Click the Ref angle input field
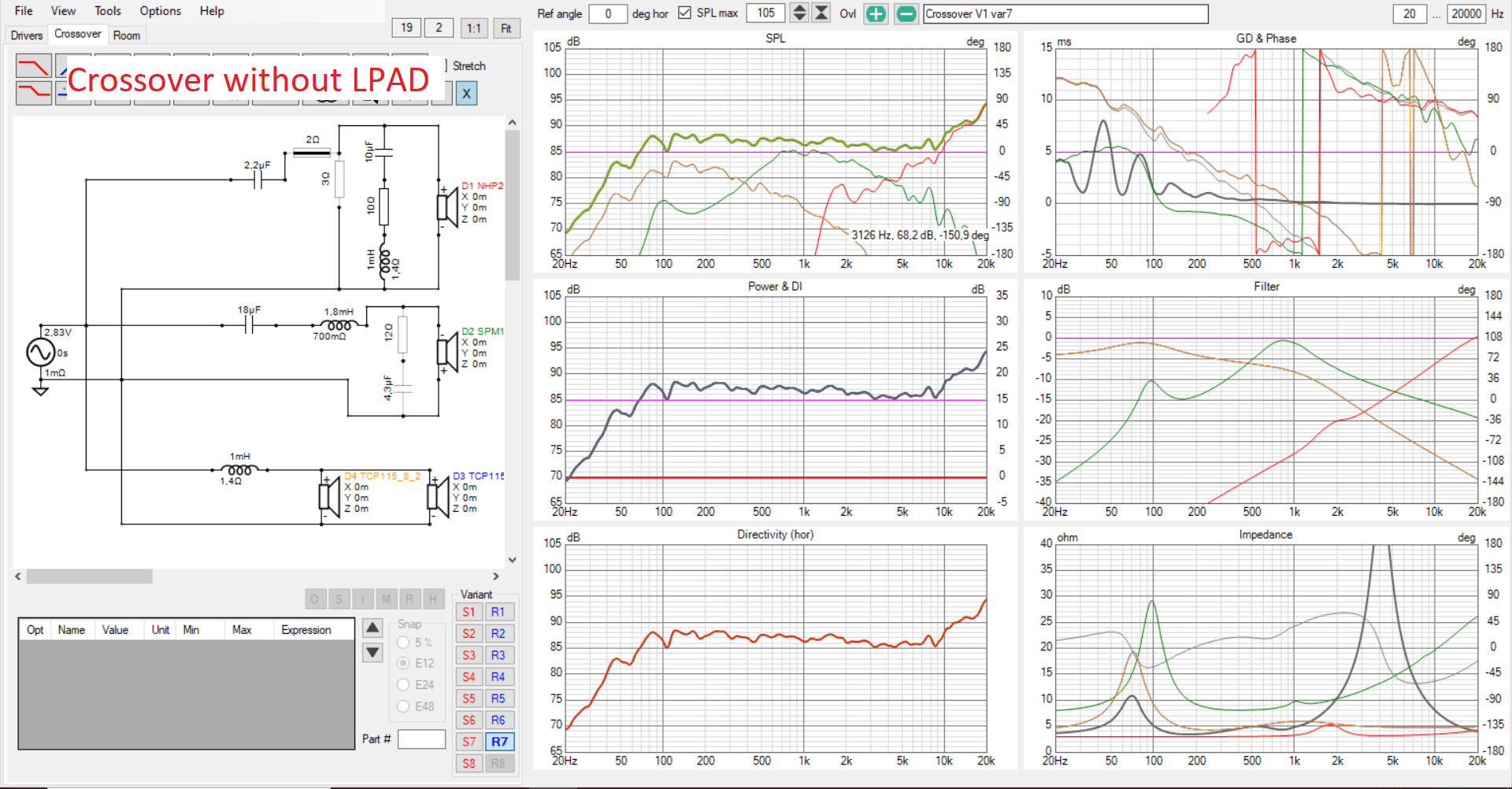Image resolution: width=1512 pixels, height=789 pixels. pyautogui.click(x=607, y=13)
